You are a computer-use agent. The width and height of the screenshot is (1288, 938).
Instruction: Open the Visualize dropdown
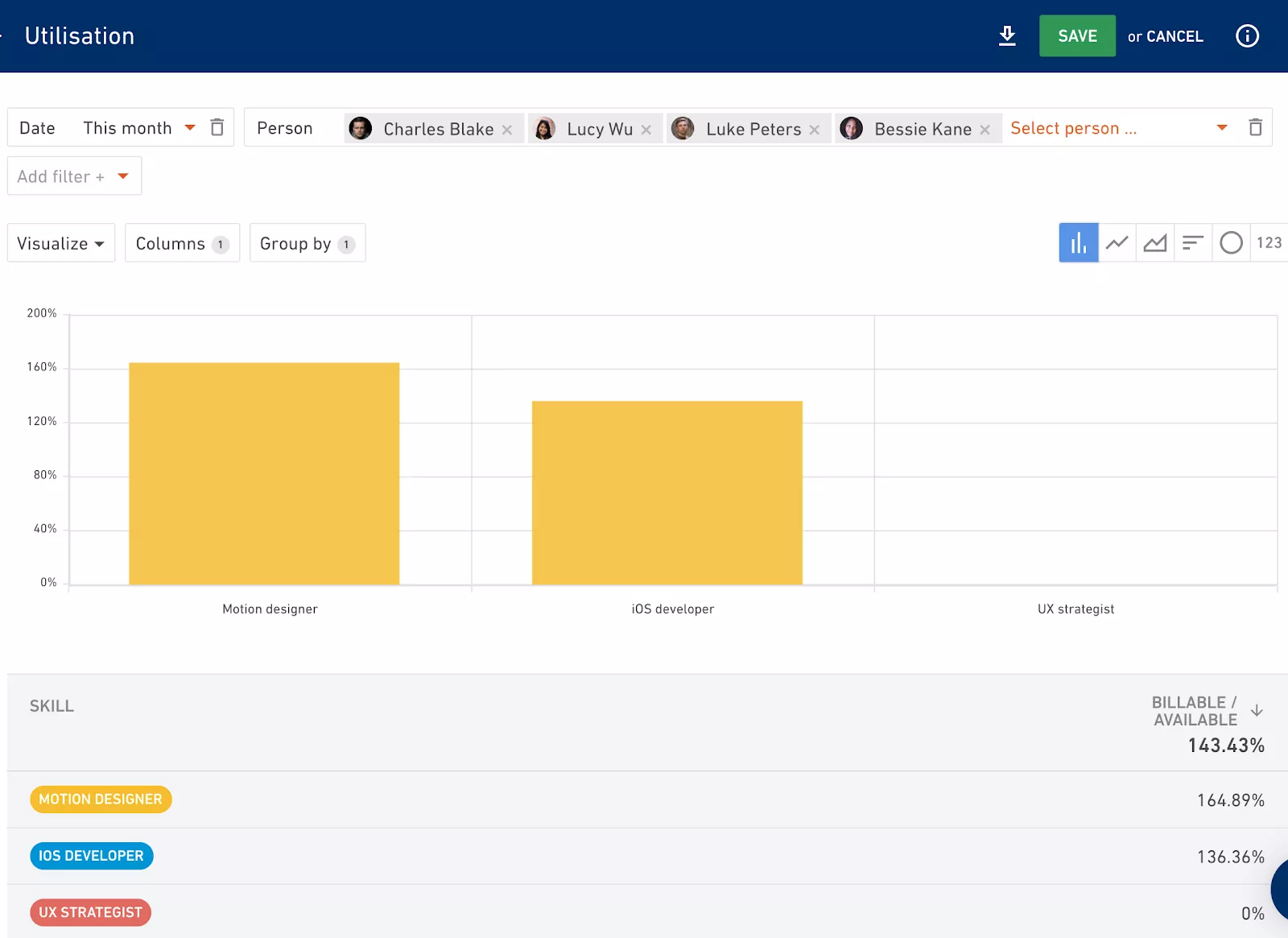(61, 243)
